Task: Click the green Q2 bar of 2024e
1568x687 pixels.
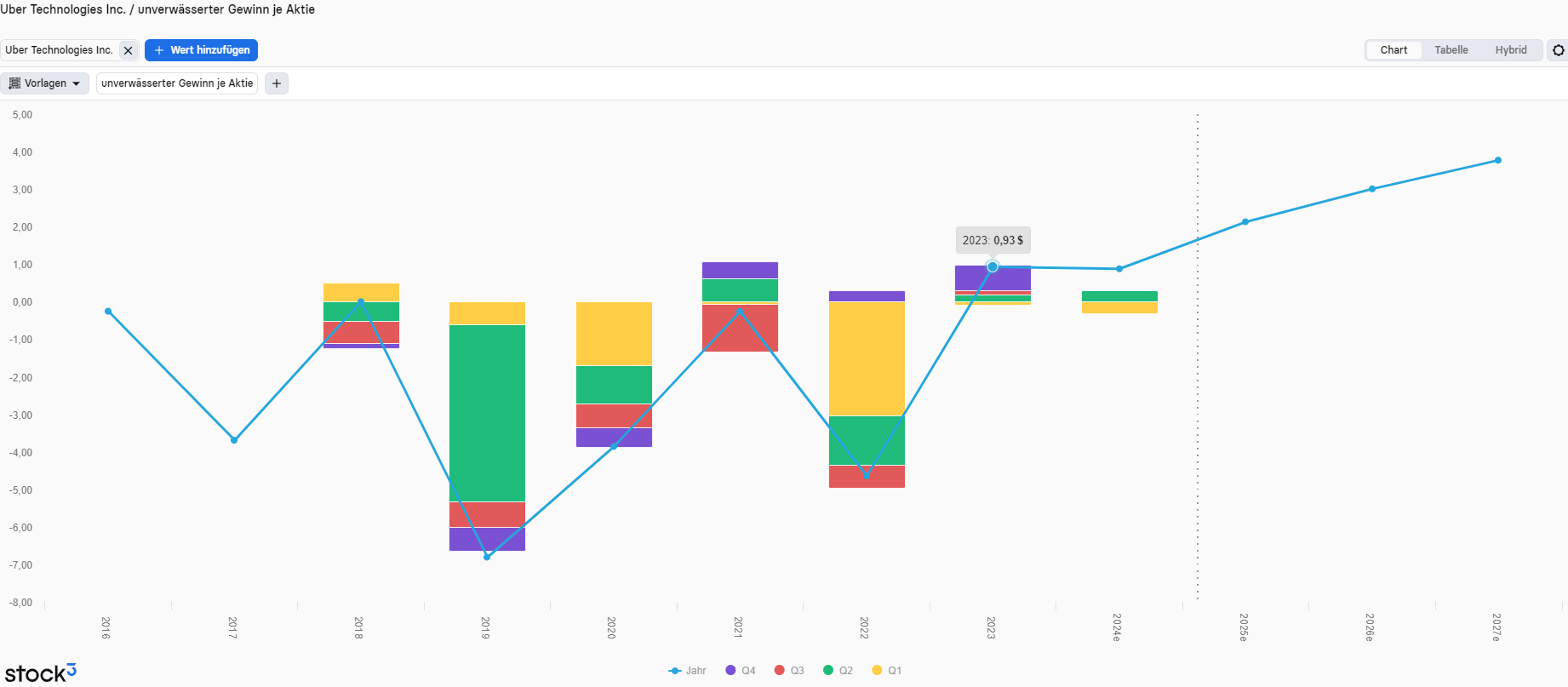Action: 1119,296
